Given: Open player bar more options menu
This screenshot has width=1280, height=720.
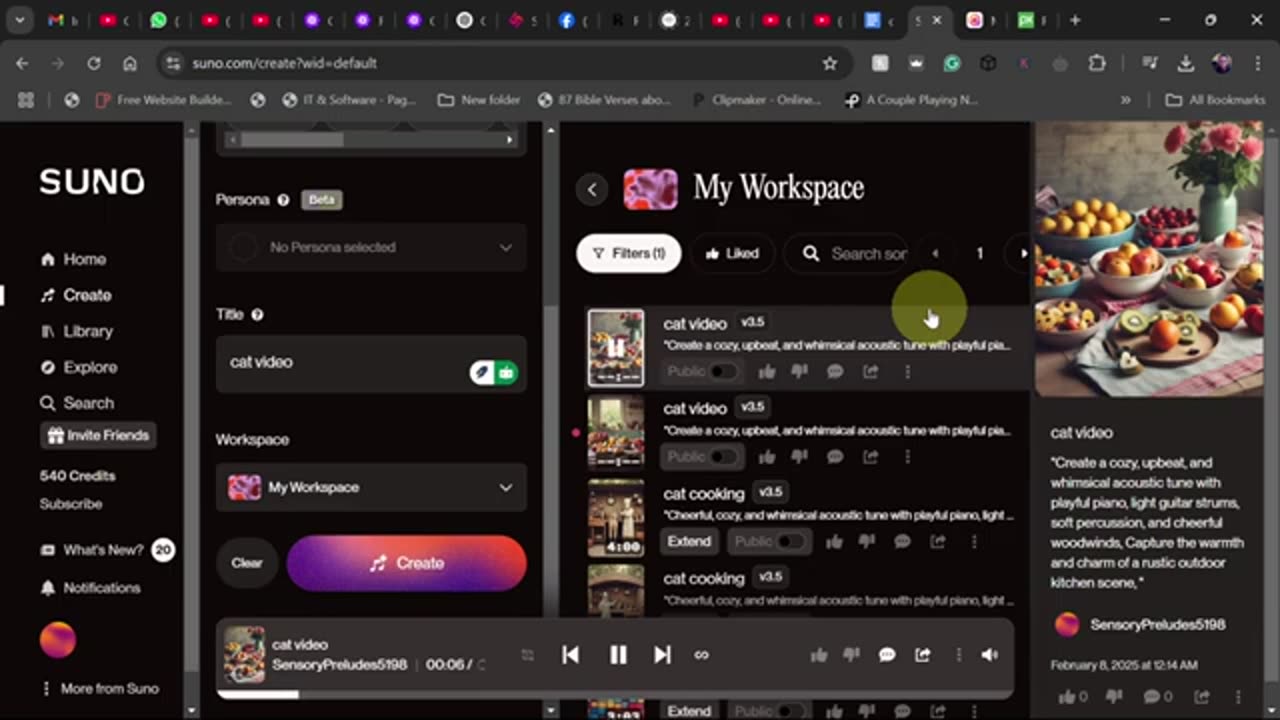Looking at the screenshot, I should [958, 655].
